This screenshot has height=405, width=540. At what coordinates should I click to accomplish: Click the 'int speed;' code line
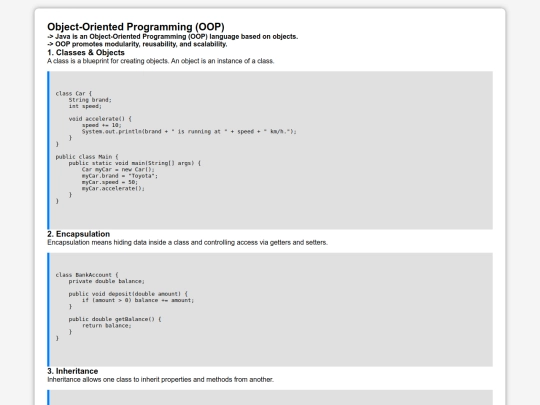click(85, 106)
